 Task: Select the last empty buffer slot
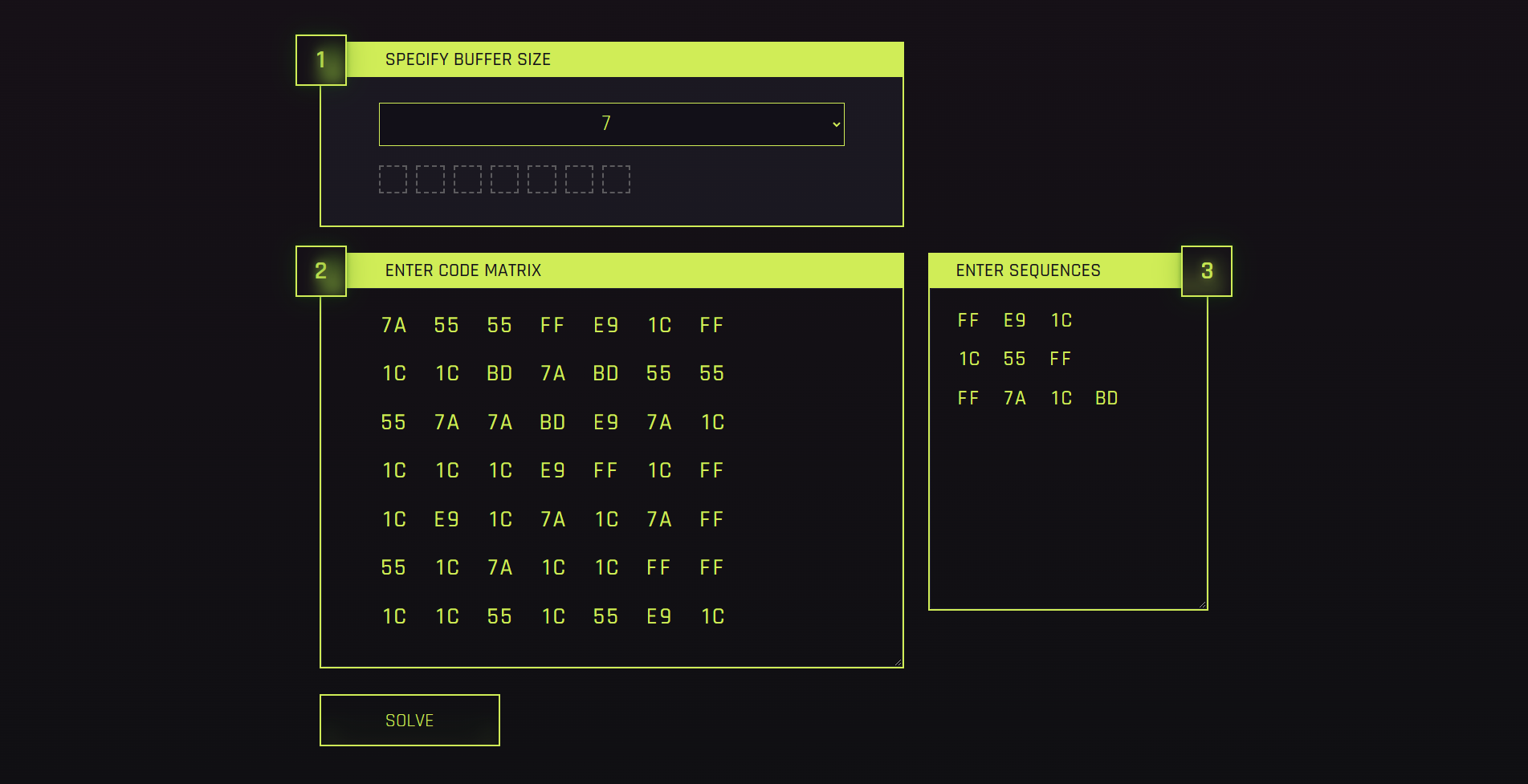pyautogui.click(x=616, y=179)
